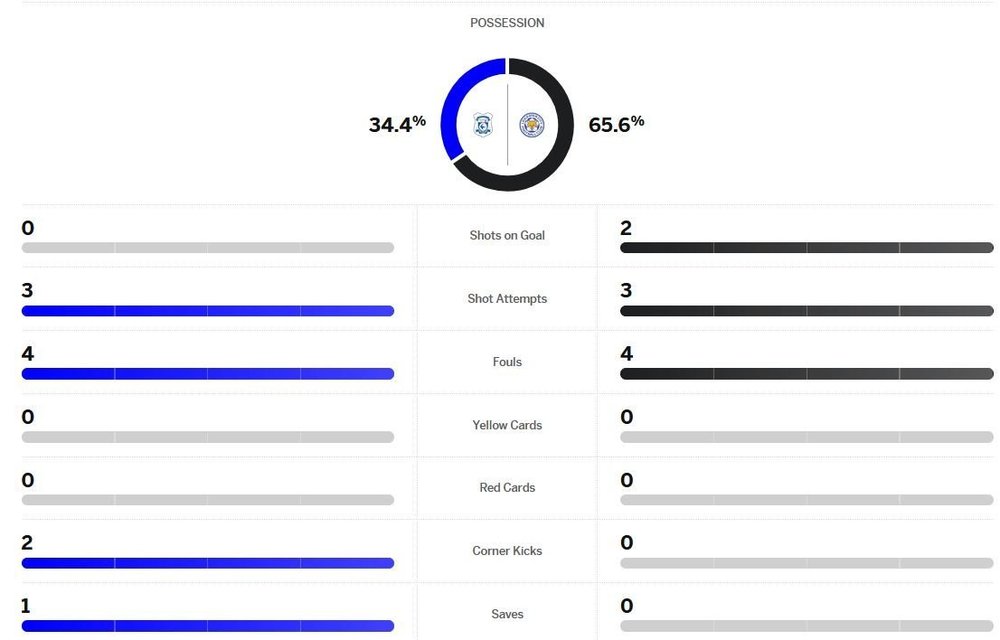
Task: Click the 65.6% possession value
Action: click(616, 124)
